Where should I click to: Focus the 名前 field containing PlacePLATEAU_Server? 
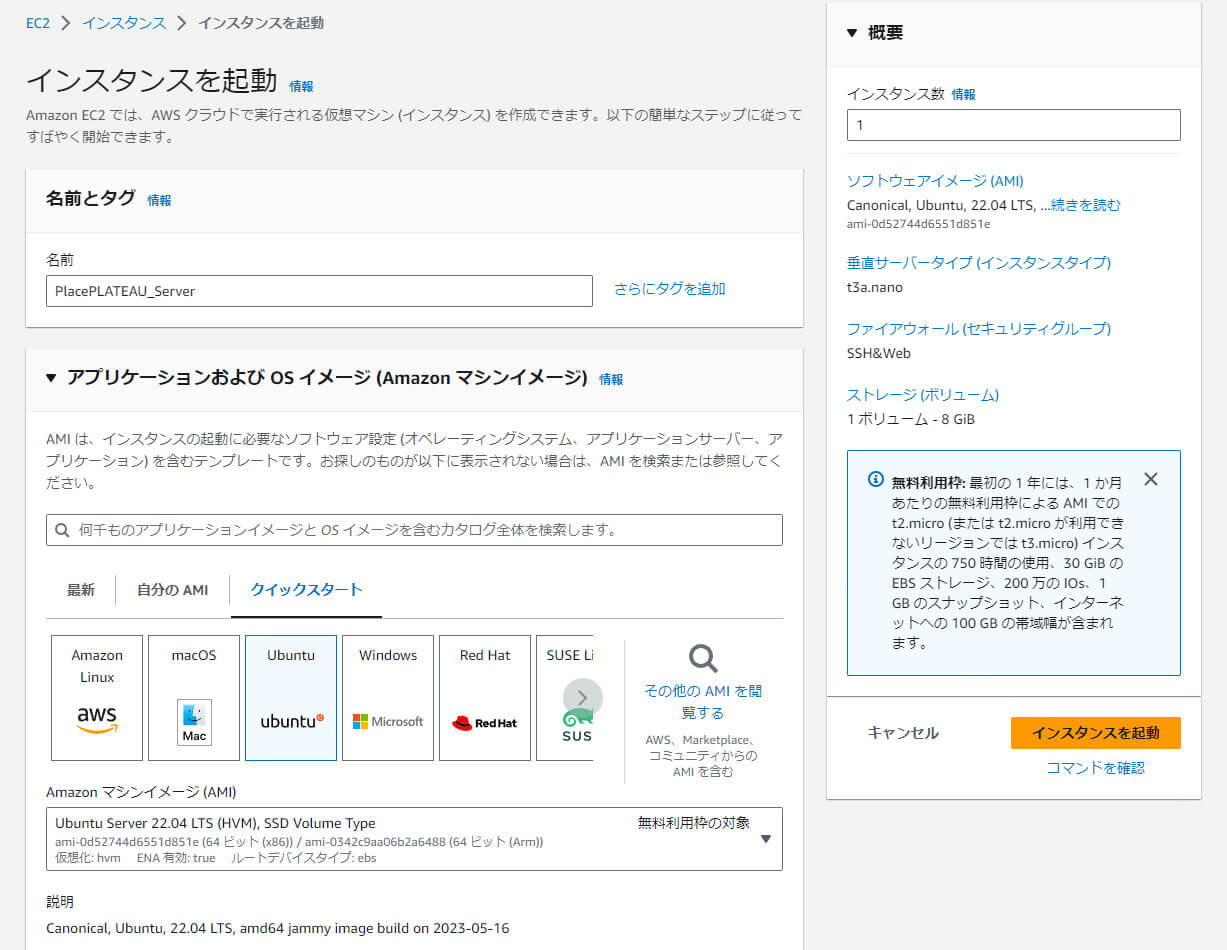click(x=319, y=291)
